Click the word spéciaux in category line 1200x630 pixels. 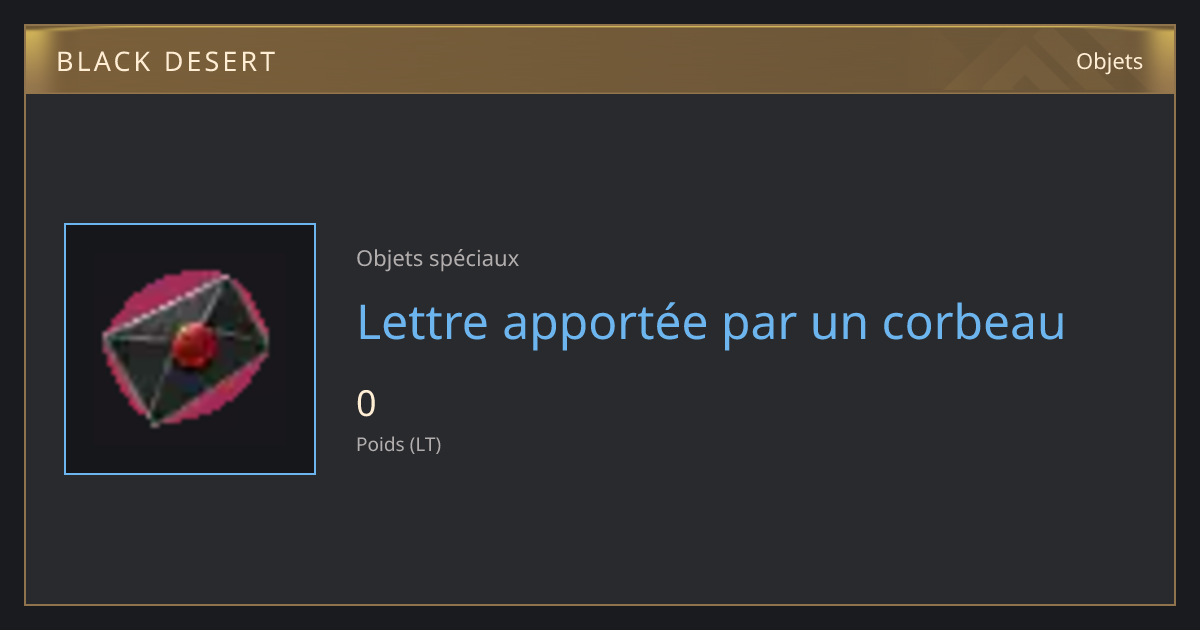473,259
